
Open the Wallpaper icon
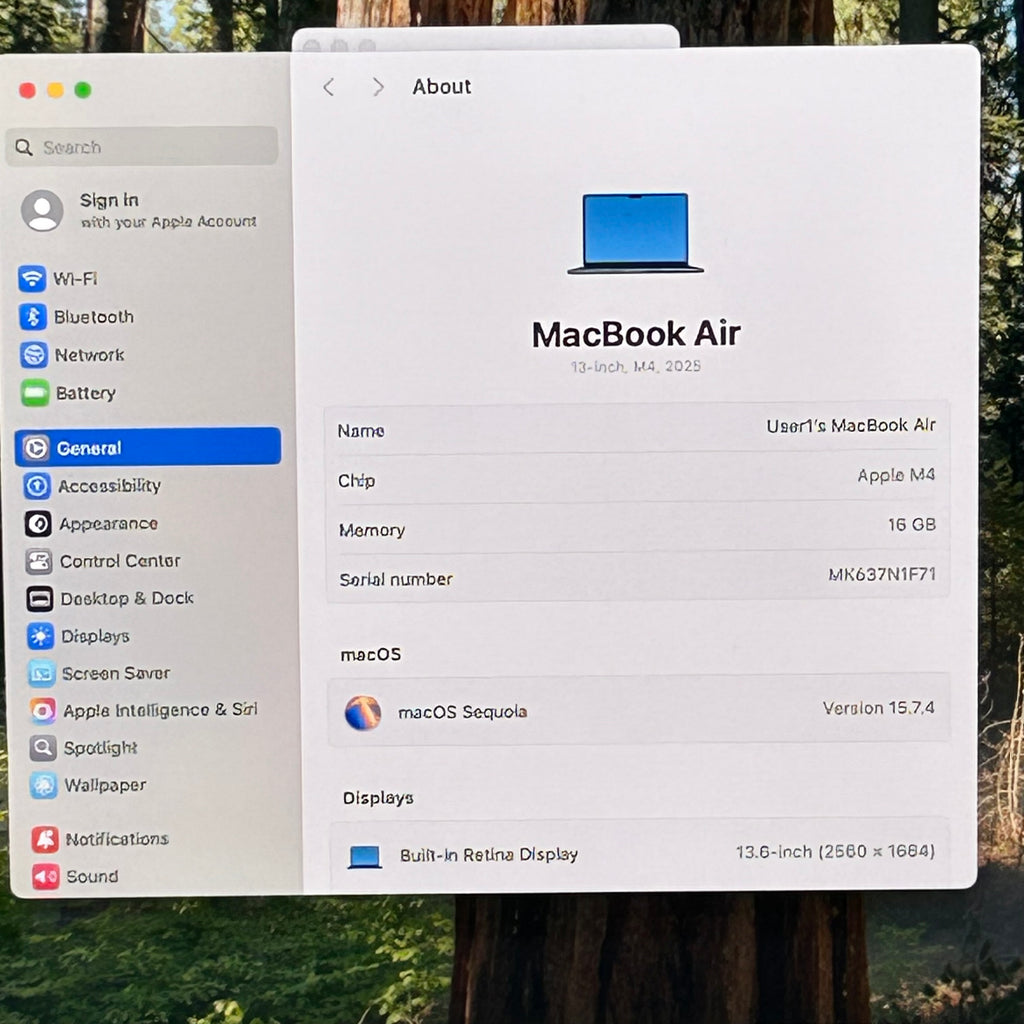(44, 785)
